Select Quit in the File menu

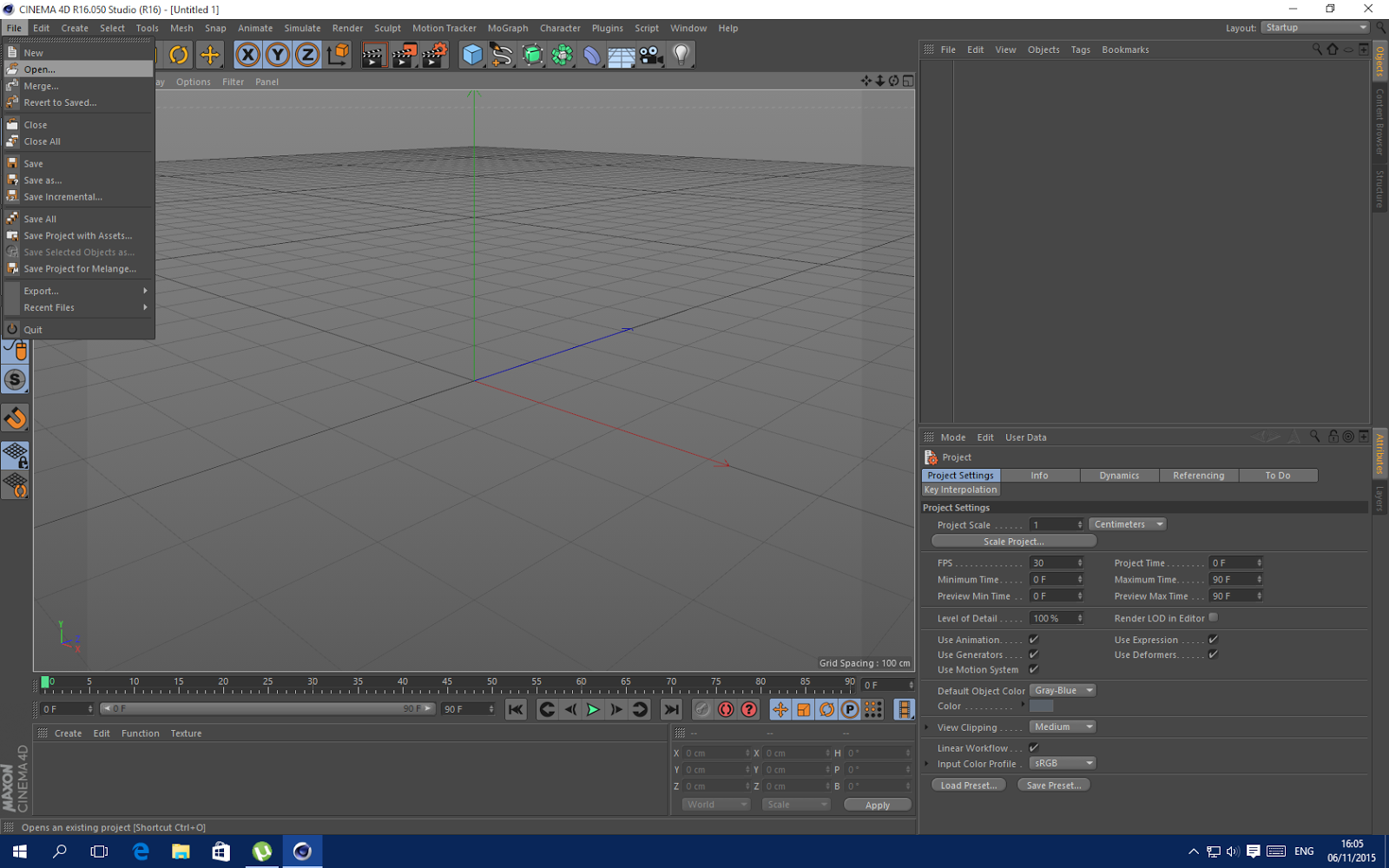tap(78, 330)
